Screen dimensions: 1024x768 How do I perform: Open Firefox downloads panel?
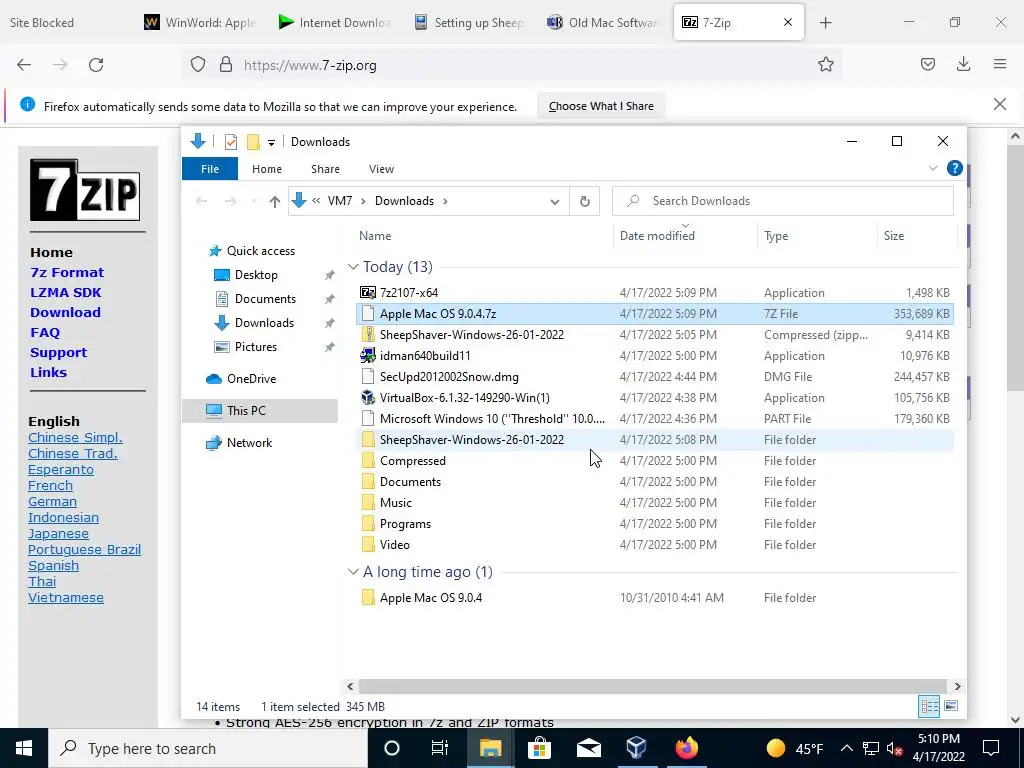coord(963,64)
